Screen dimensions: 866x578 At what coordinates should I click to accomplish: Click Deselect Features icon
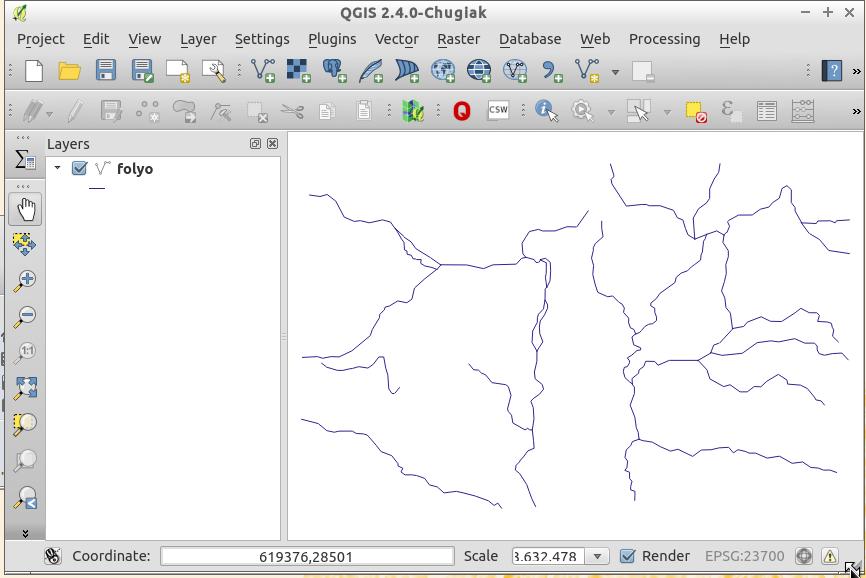[696, 112]
